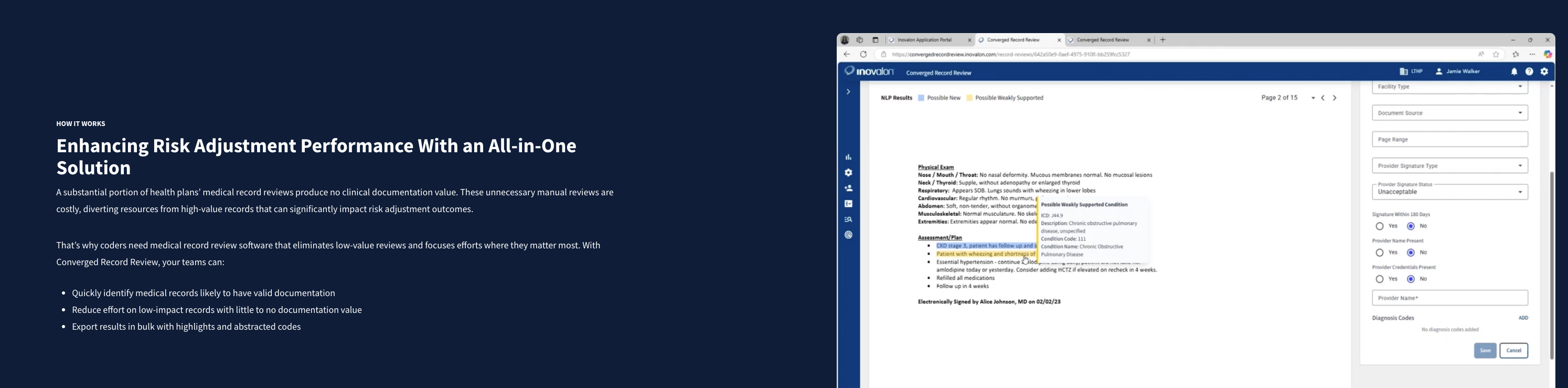
Task: Go to the next record page
Action: (x=1335, y=98)
